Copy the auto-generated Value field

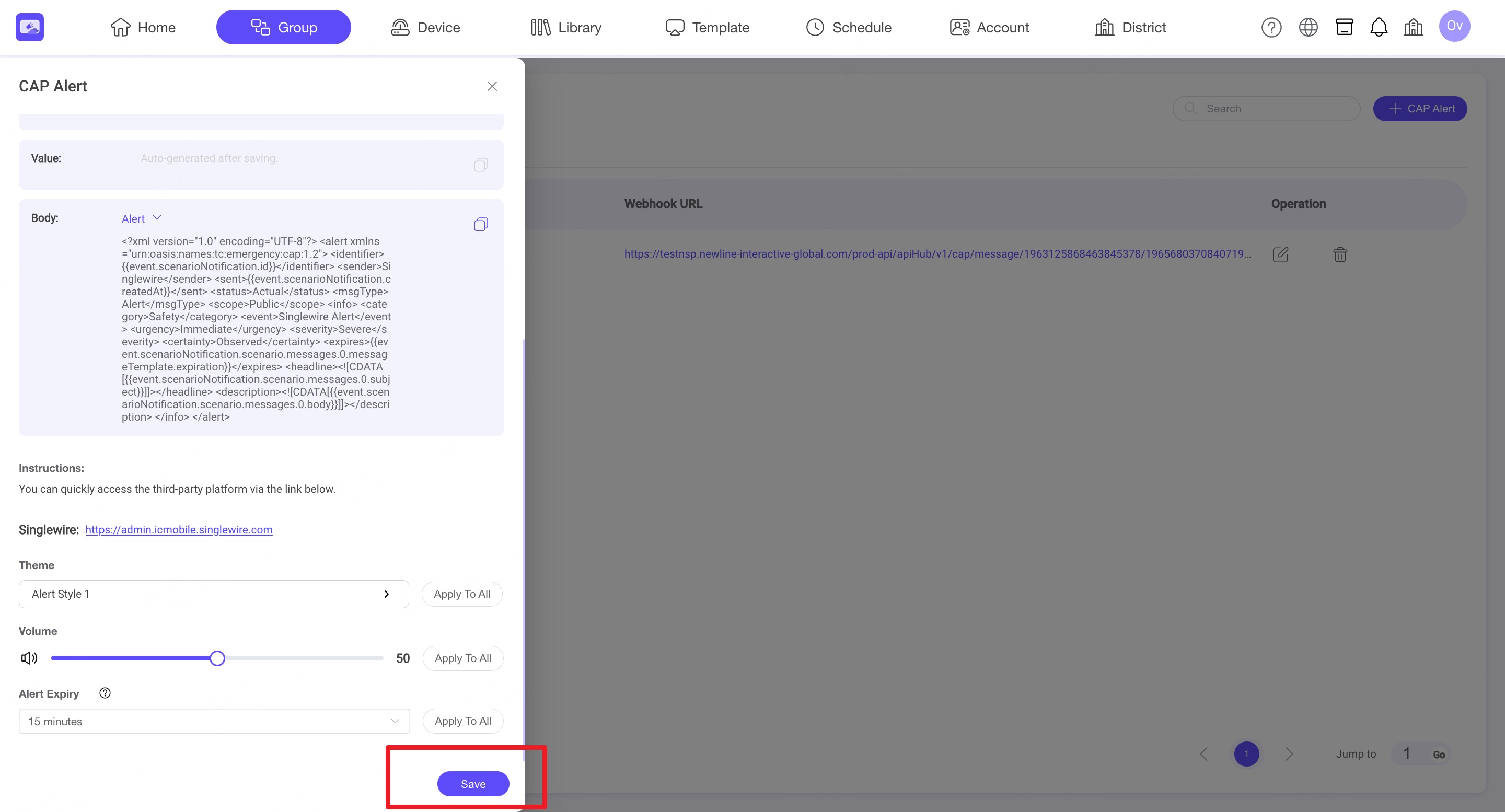click(x=480, y=165)
